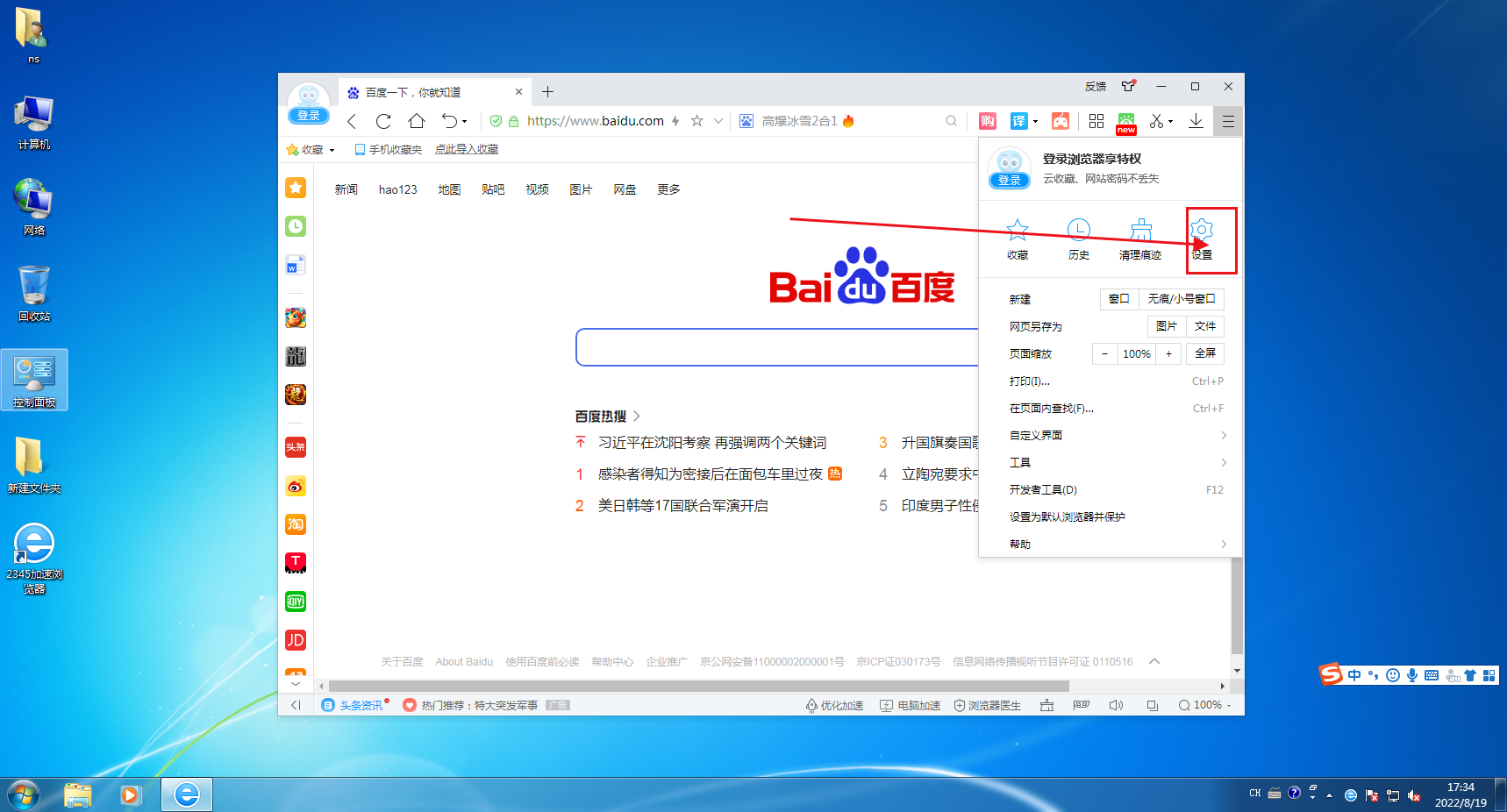Open the game center gamepad icon
The height and width of the screenshot is (812, 1507).
(x=1061, y=121)
